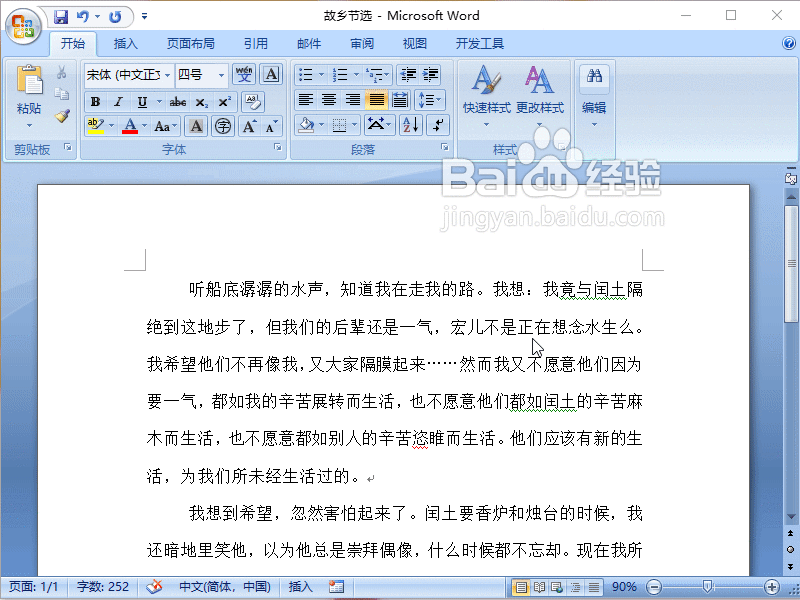Increase paragraph indent
800x600 pixels.
coord(431,74)
